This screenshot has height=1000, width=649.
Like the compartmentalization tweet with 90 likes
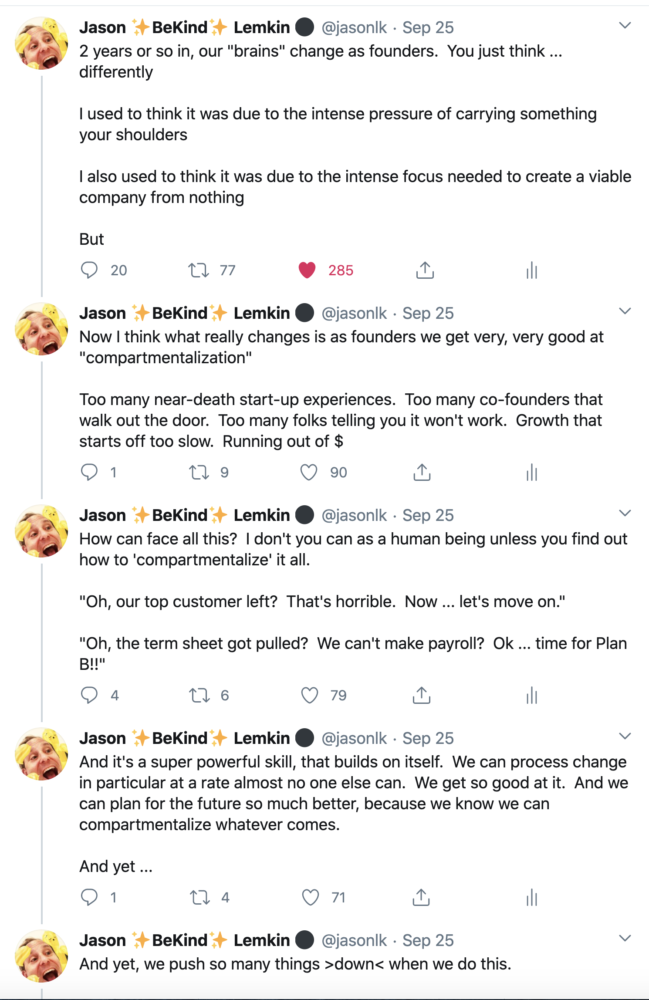pyautogui.click(x=310, y=472)
